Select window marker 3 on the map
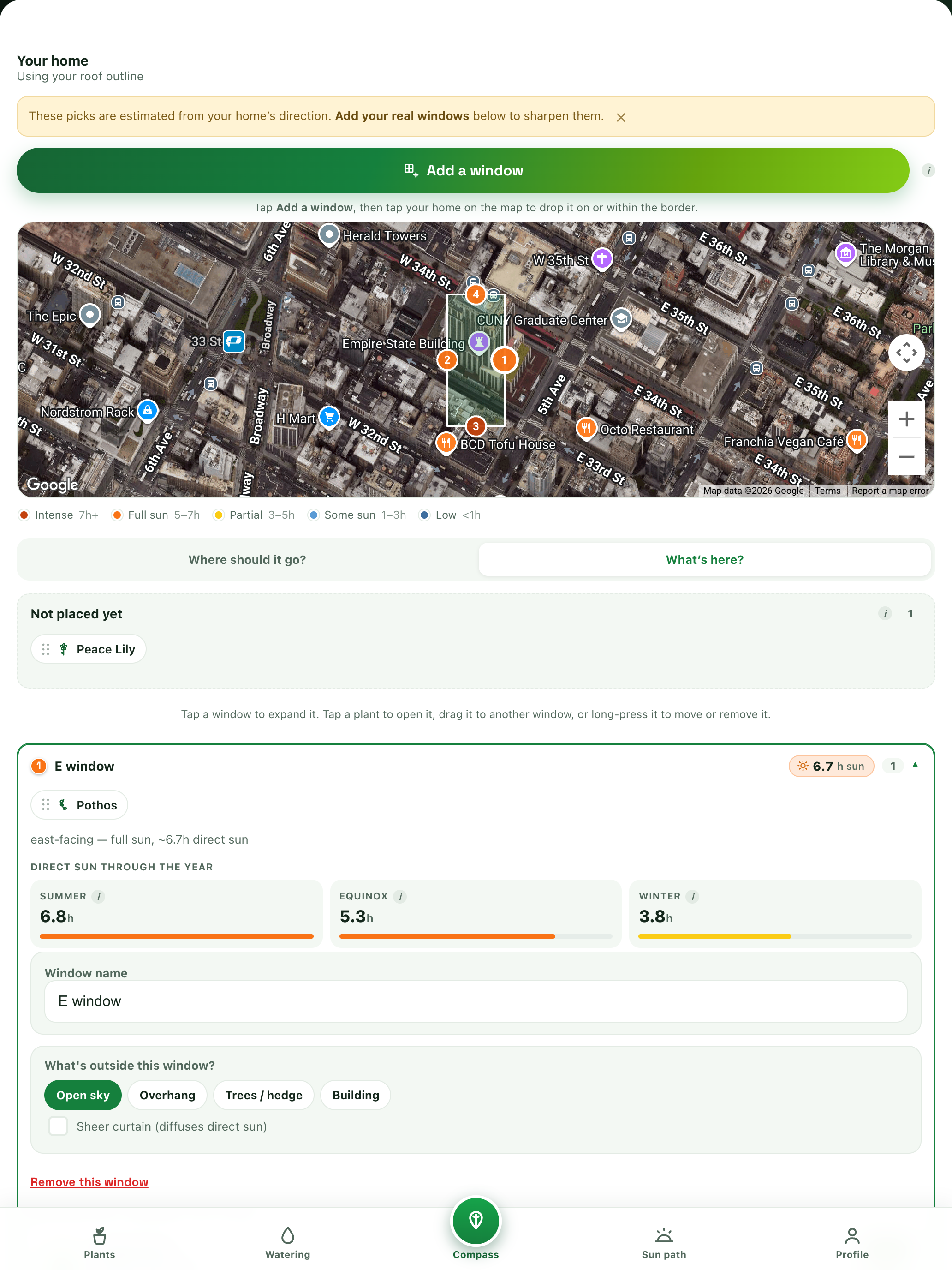This screenshot has width=952, height=1270. [x=475, y=426]
